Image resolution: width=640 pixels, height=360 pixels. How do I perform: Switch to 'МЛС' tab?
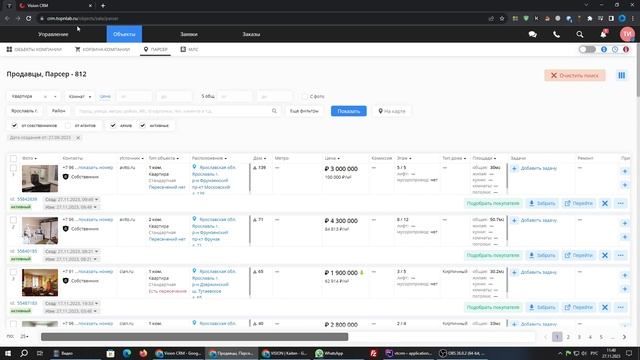point(189,49)
